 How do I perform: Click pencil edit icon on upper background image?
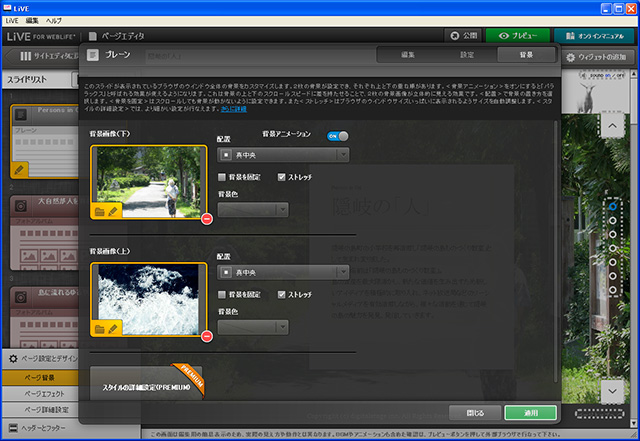(x=114, y=328)
